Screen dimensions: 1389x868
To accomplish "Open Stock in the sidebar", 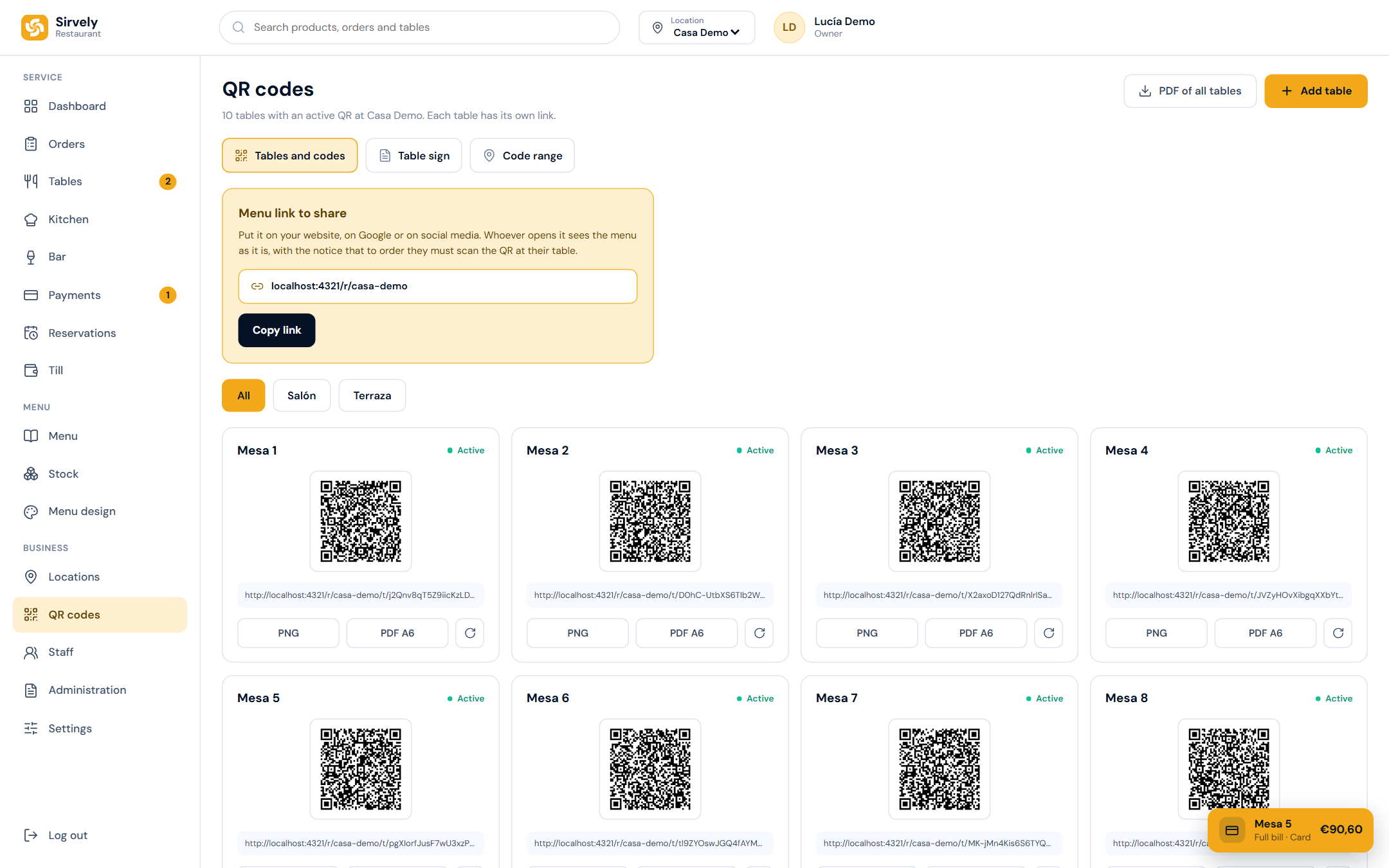I will 100,474.
